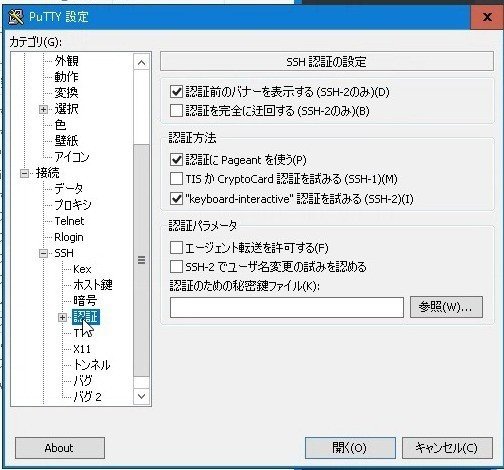Select 接続 category item
Screen dimensions: 504x470
coord(48,173)
